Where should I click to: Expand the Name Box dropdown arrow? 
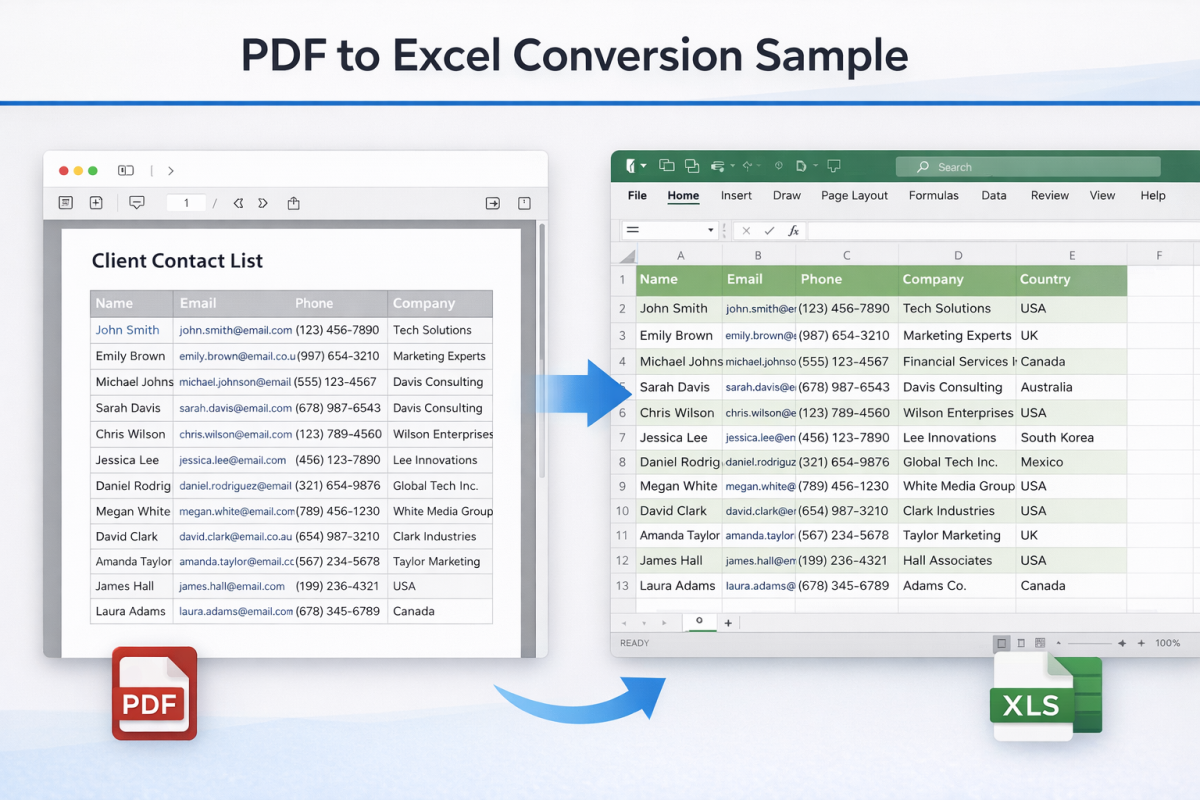click(711, 230)
